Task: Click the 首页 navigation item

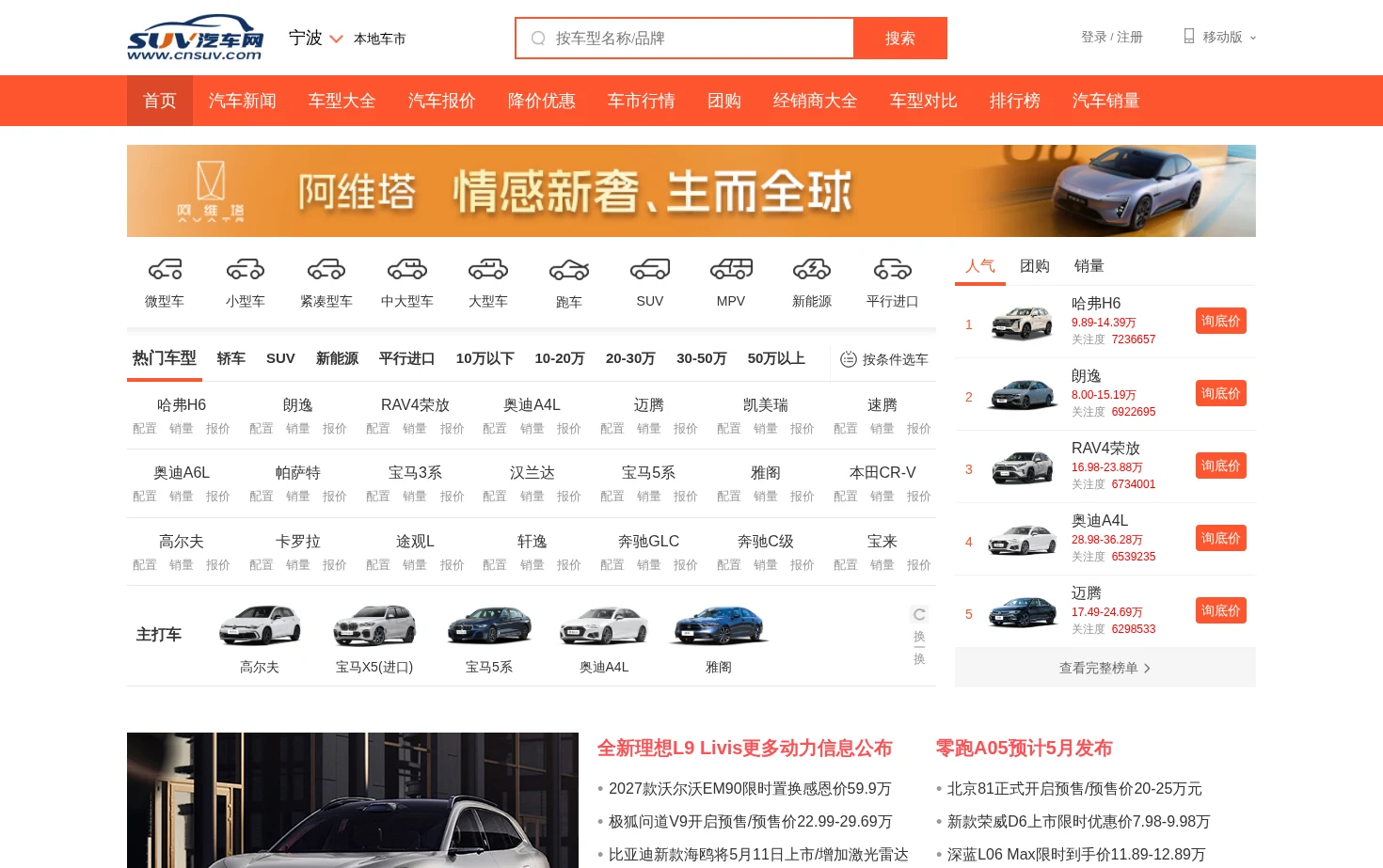Action: [x=160, y=101]
